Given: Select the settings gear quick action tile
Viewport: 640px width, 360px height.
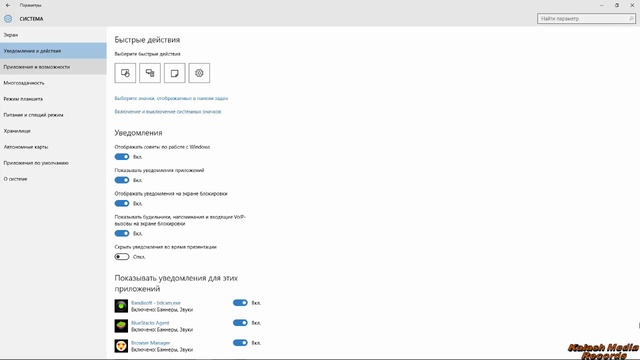Looking at the screenshot, I should (x=199, y=73).
